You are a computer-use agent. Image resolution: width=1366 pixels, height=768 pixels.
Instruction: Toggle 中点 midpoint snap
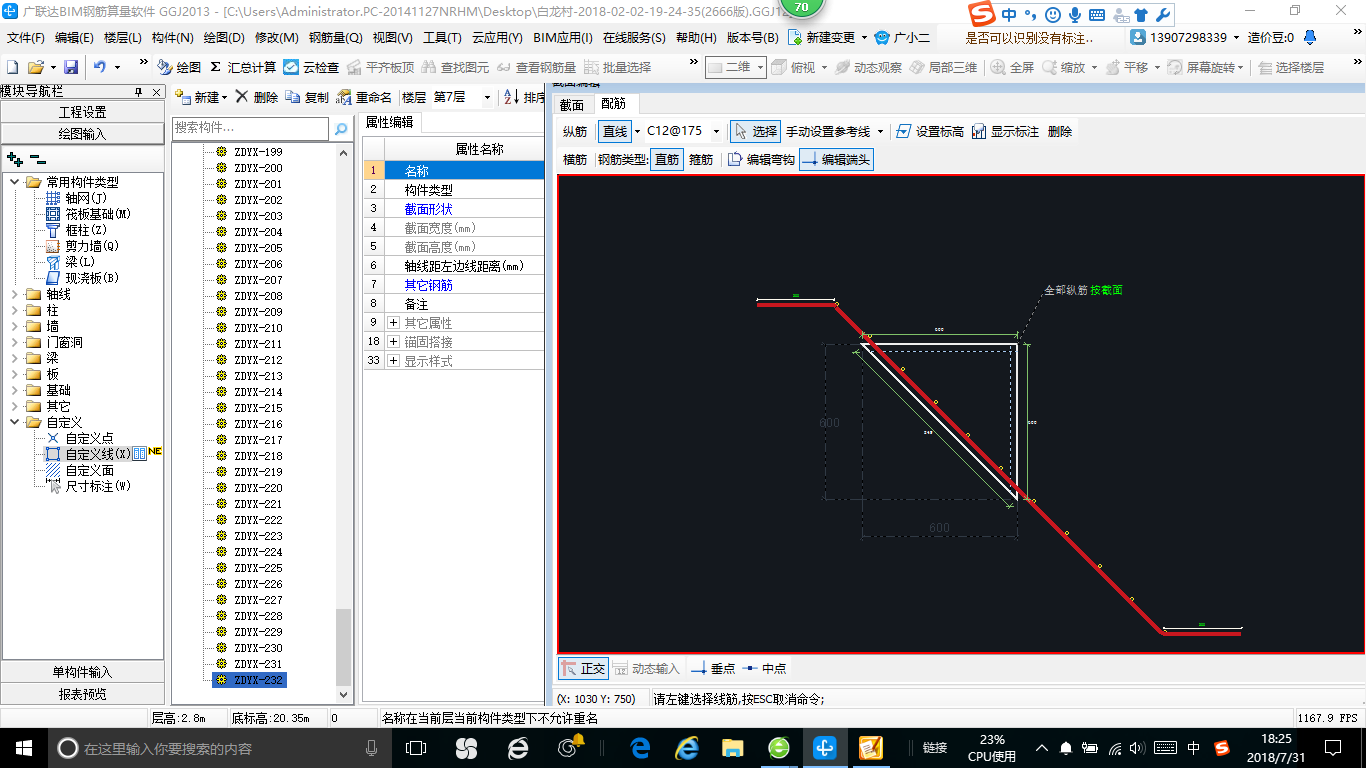coord(765,668)
